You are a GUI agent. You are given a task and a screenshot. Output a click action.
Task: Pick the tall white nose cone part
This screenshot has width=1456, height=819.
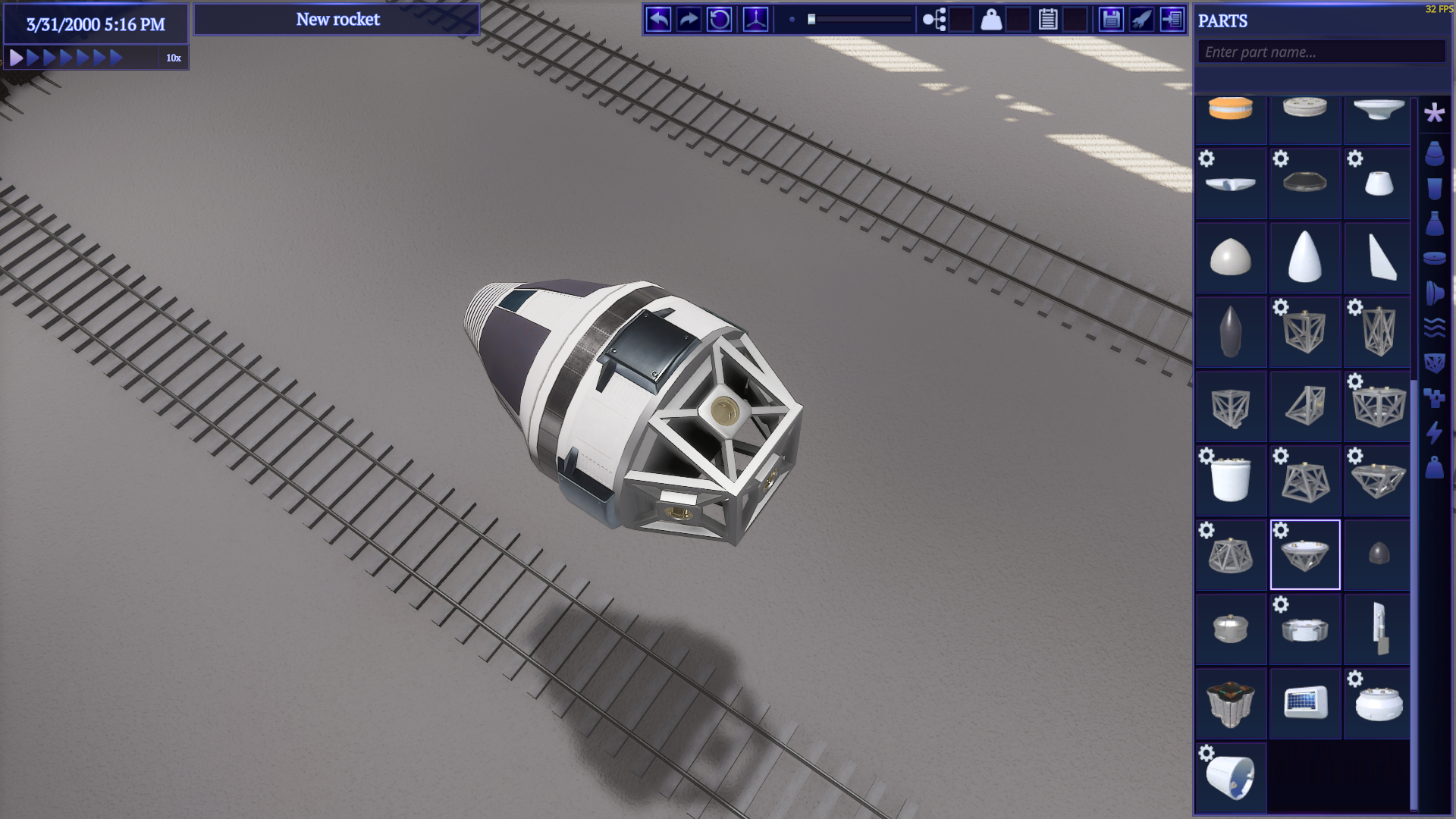click(1304, 258)
